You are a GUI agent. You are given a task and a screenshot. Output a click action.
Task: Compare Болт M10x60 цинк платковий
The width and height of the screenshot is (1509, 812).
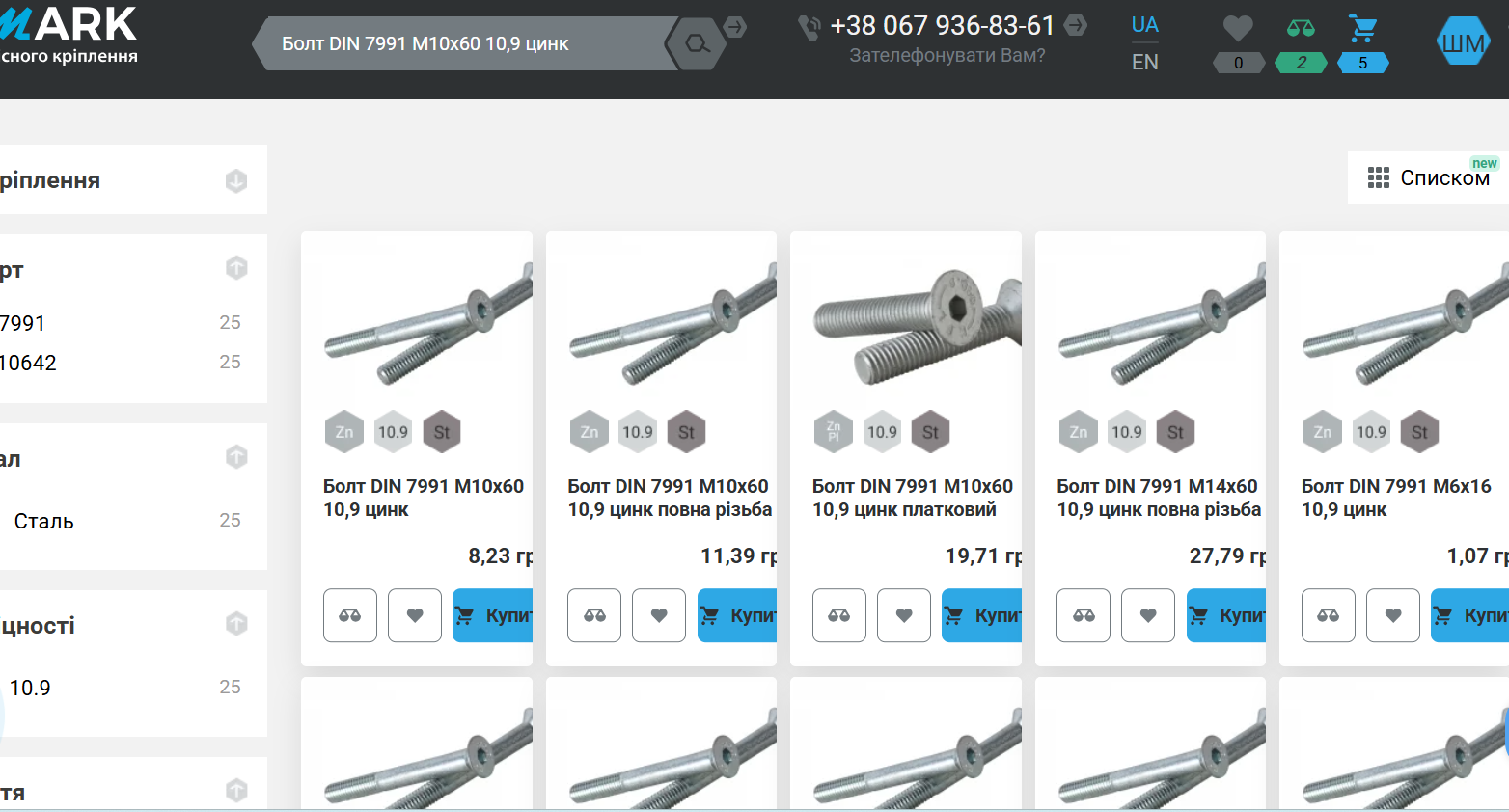coord(839,615)
